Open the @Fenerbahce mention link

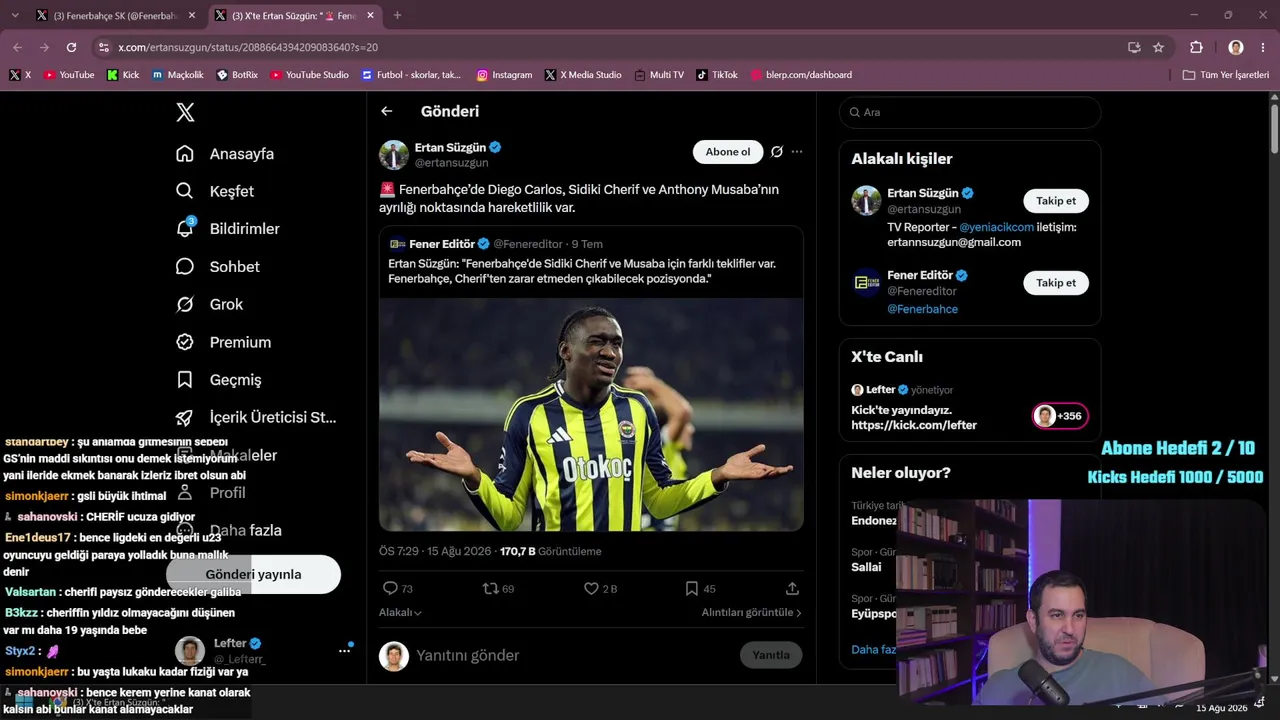[x=922, y=309]
